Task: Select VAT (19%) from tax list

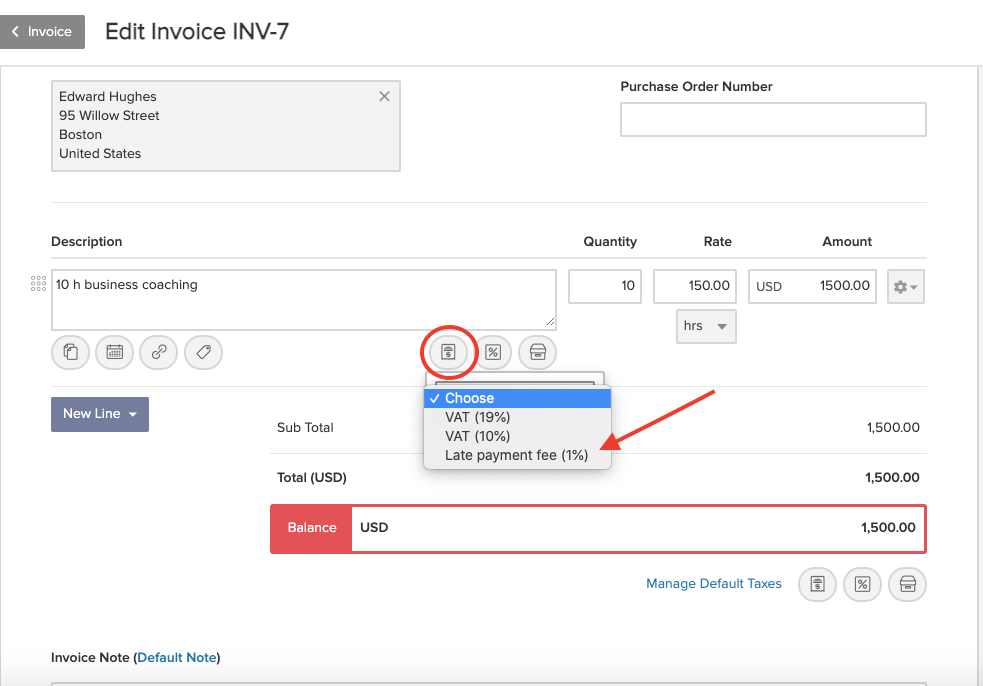Action: point(517,417)
